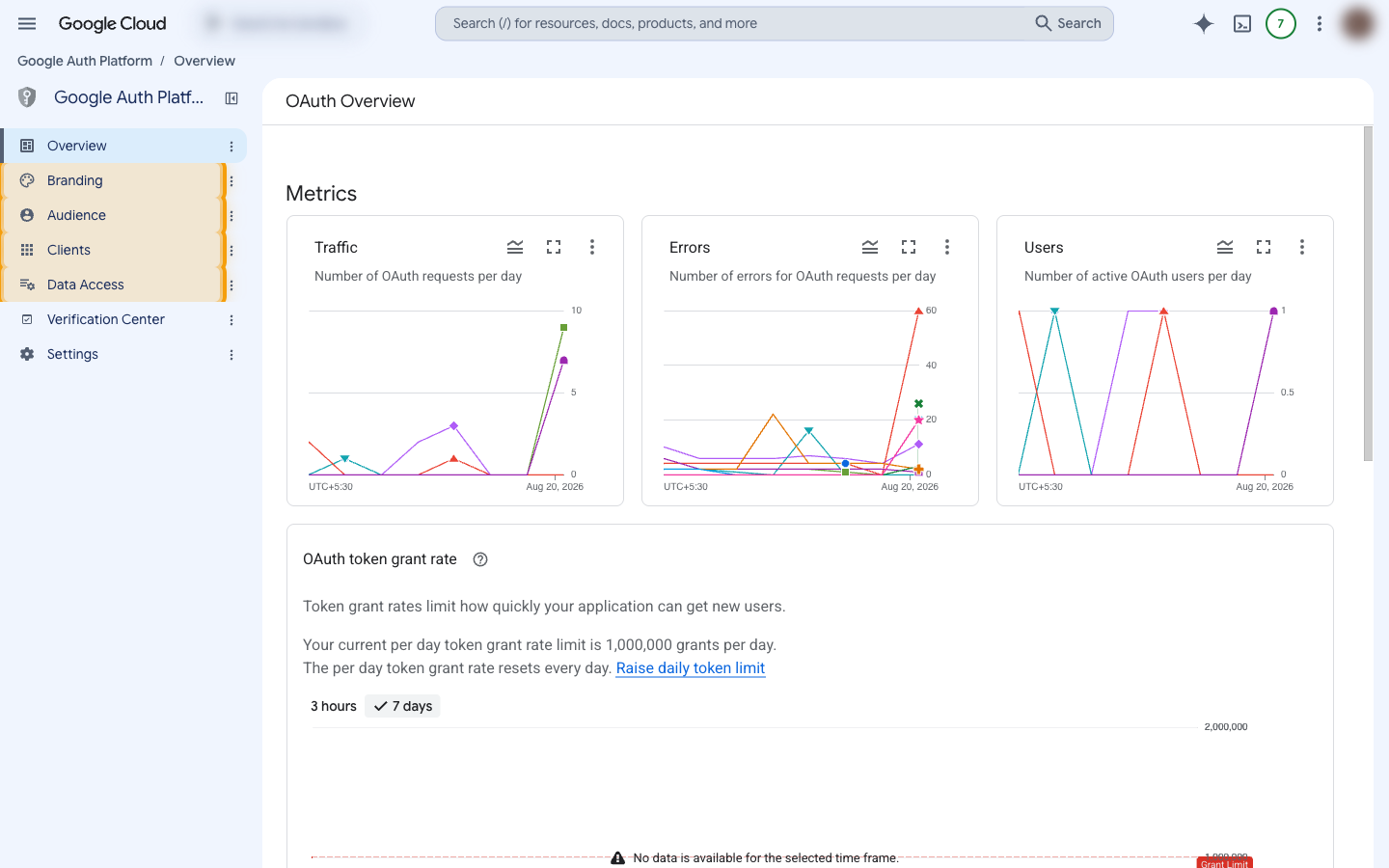Image resolution: width=1389 pixels, height=868 pixels.
Task: Open the project selector in top bar
Action: click(x=280, y=23)
